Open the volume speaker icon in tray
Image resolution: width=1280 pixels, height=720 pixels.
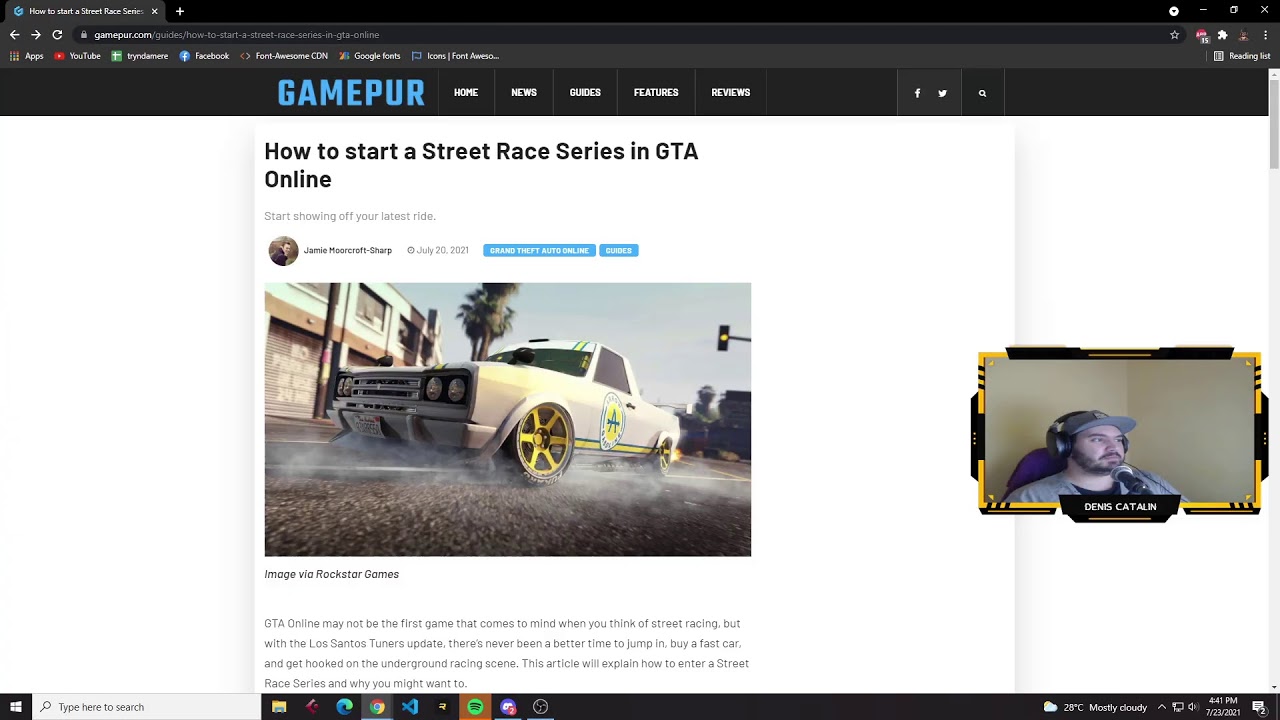[1193, 707]
